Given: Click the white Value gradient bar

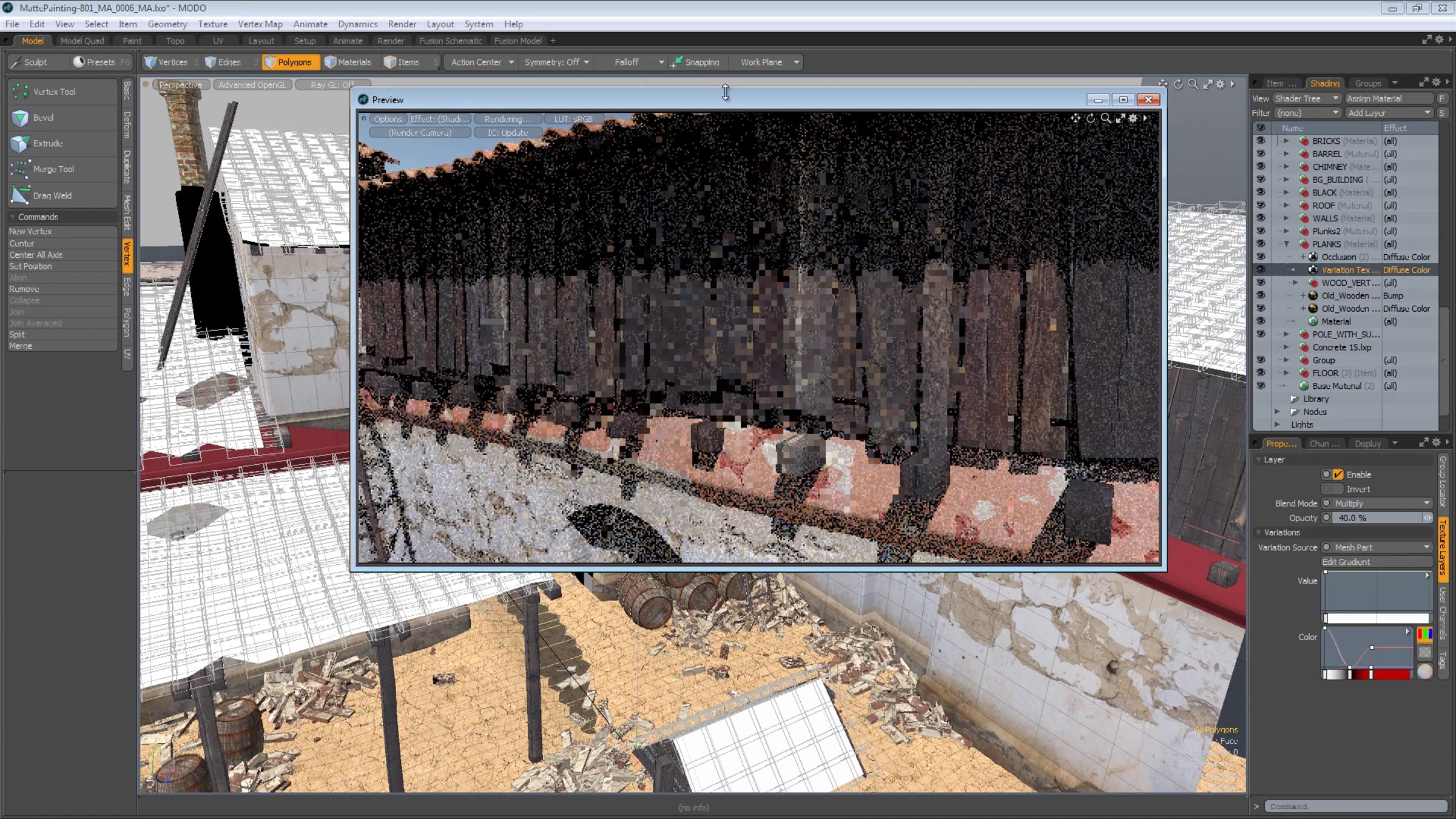Looking at the screenshot, I should [x=1377, y=618].
